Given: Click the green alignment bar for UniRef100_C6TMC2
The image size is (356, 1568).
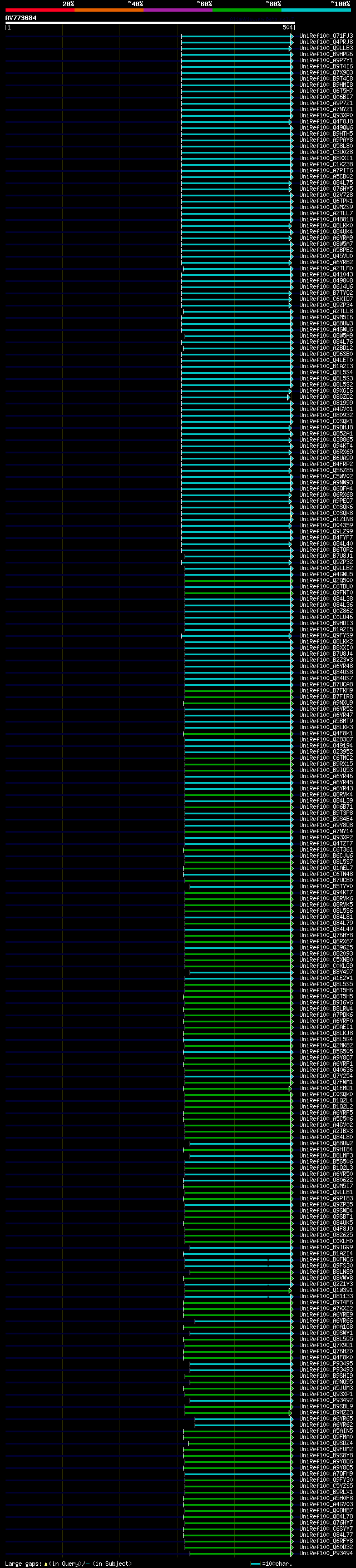Looking at the screenshot, I should pyautogui.click(x=239, y=758).
